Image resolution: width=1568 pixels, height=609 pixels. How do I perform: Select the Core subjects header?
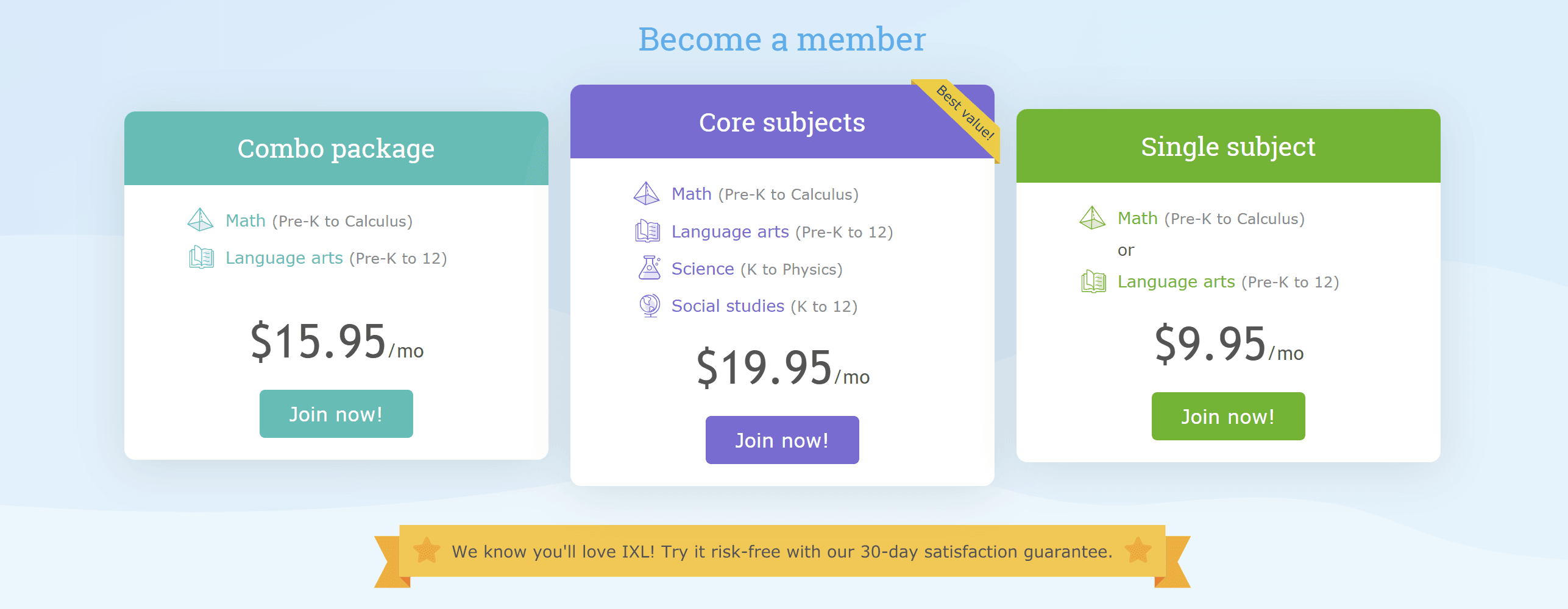coord(781,122)
